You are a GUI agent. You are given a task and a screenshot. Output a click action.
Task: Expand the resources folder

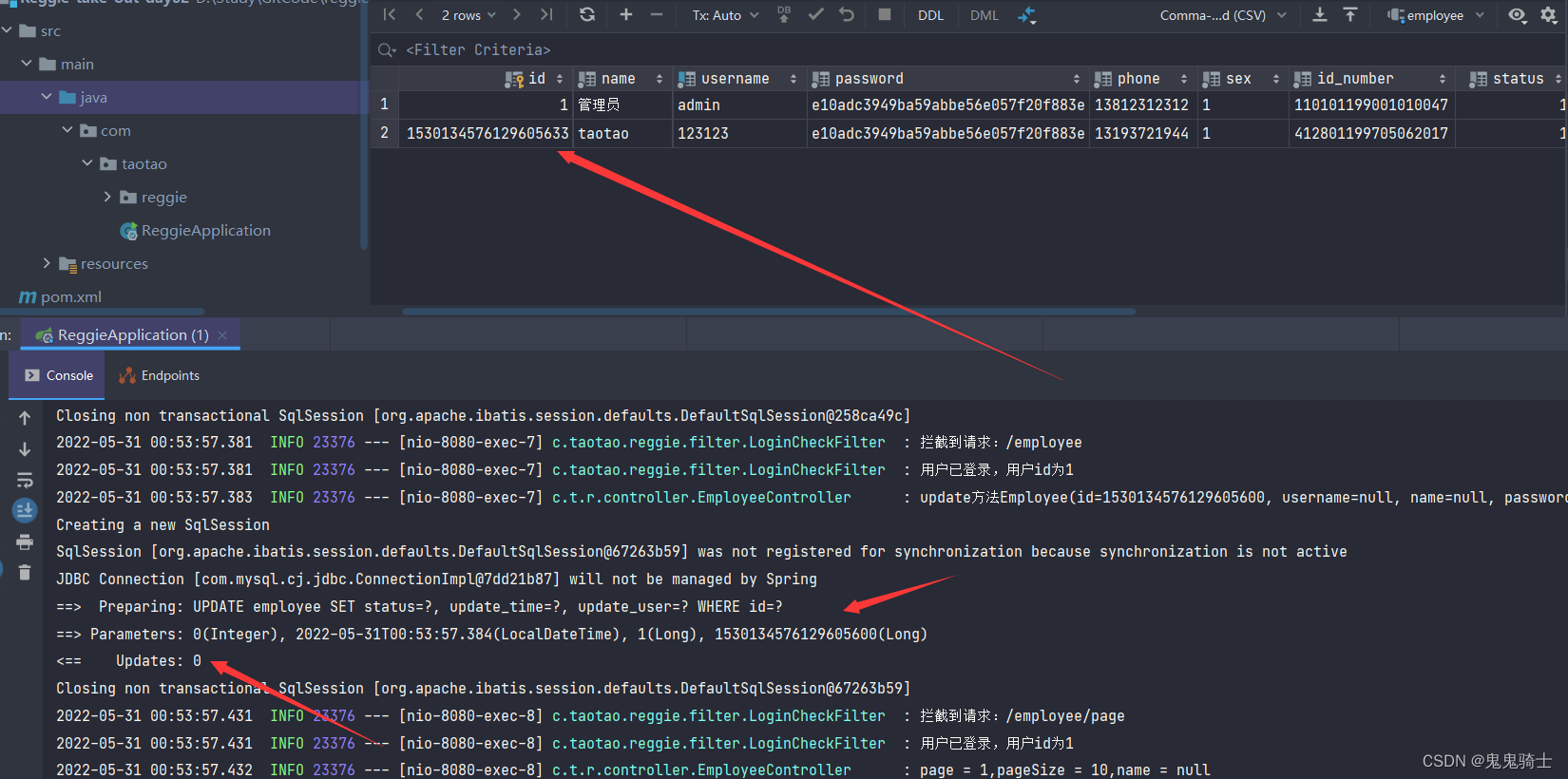(x=47, y=263)
